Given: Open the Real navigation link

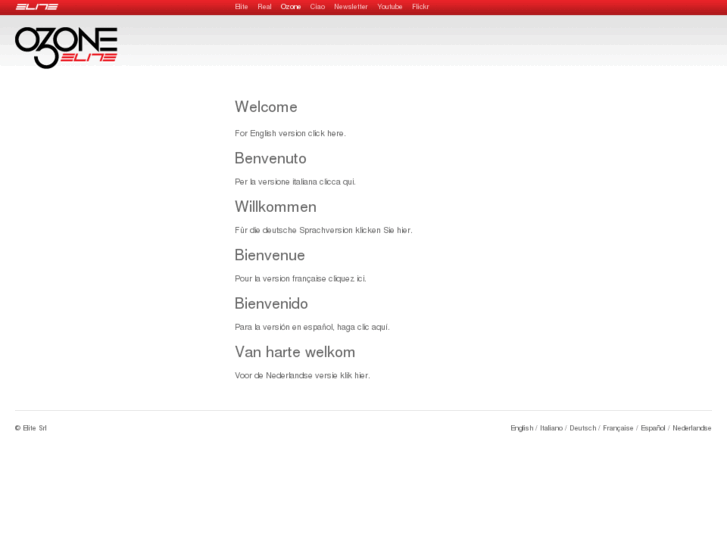Looking at the screenshot, I should point(264,6).
